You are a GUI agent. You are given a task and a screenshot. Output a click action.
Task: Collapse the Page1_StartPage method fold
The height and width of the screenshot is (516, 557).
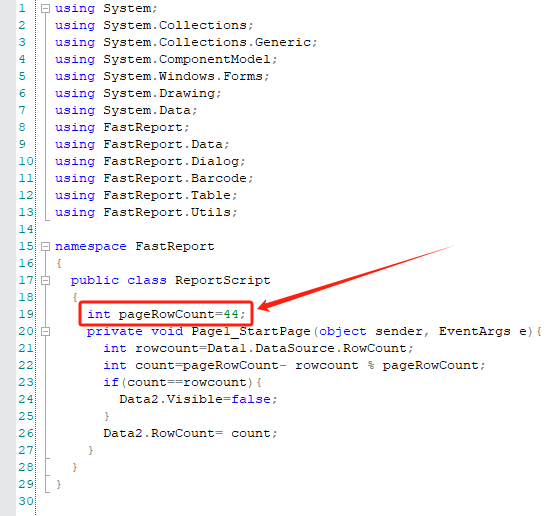click(45, 332)
